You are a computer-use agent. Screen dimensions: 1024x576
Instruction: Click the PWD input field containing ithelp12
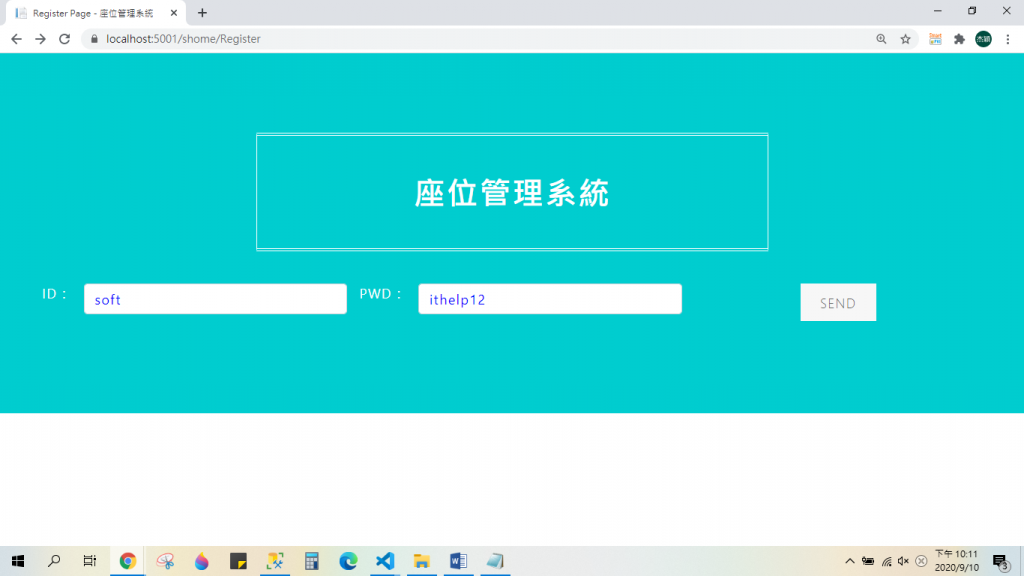550,299
